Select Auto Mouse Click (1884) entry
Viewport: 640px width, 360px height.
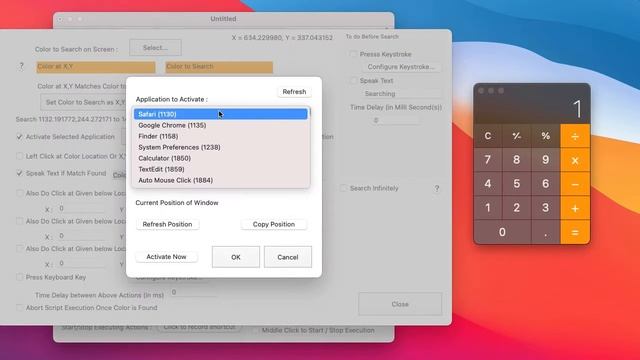(x=220, y=180)
